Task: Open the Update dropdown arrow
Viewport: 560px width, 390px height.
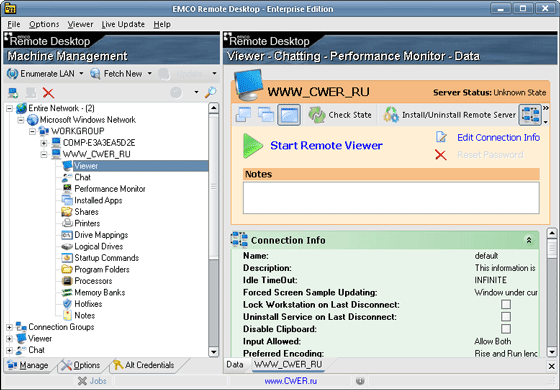Action: click(214, 74)
